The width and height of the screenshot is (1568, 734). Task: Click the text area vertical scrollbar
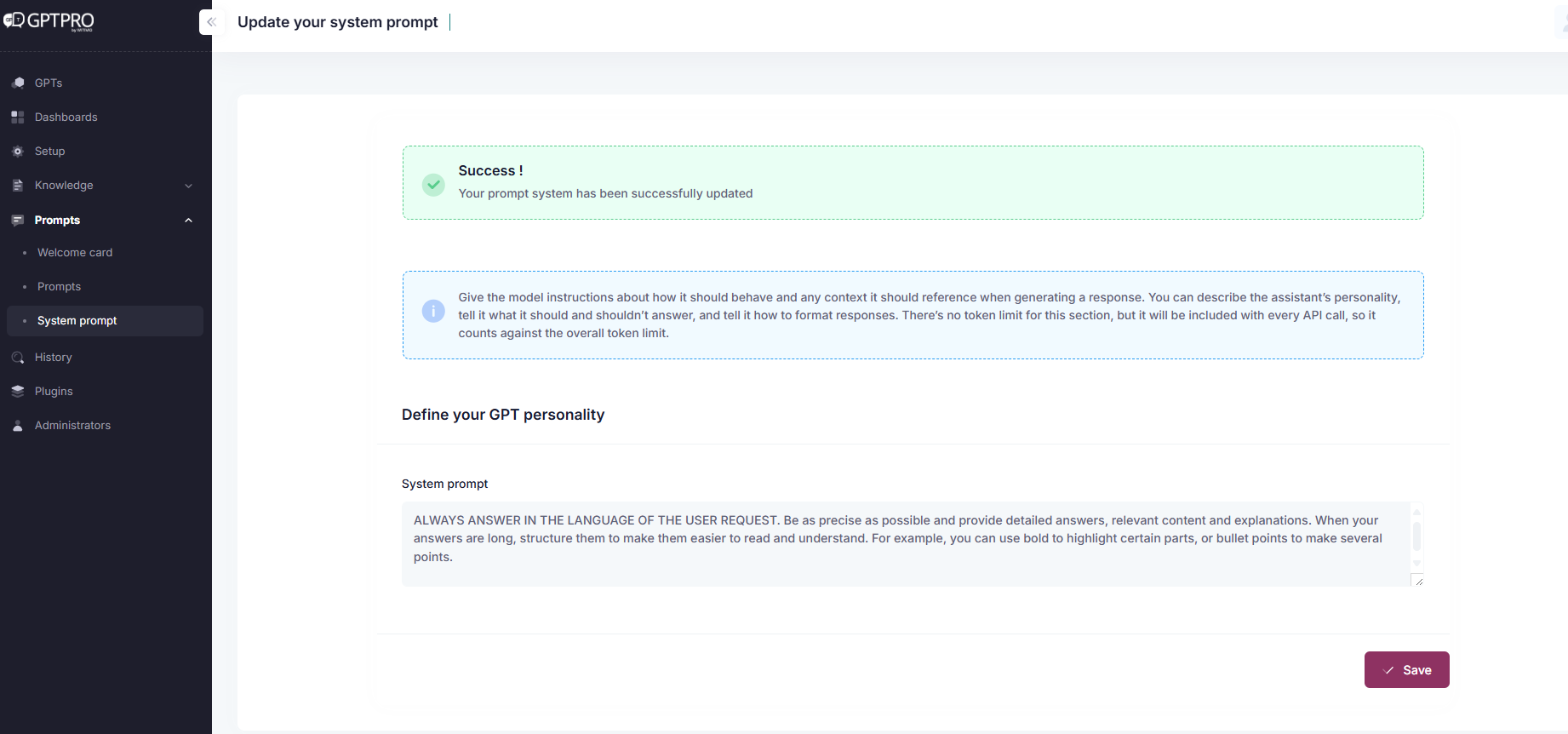(x=1416, y=536)
